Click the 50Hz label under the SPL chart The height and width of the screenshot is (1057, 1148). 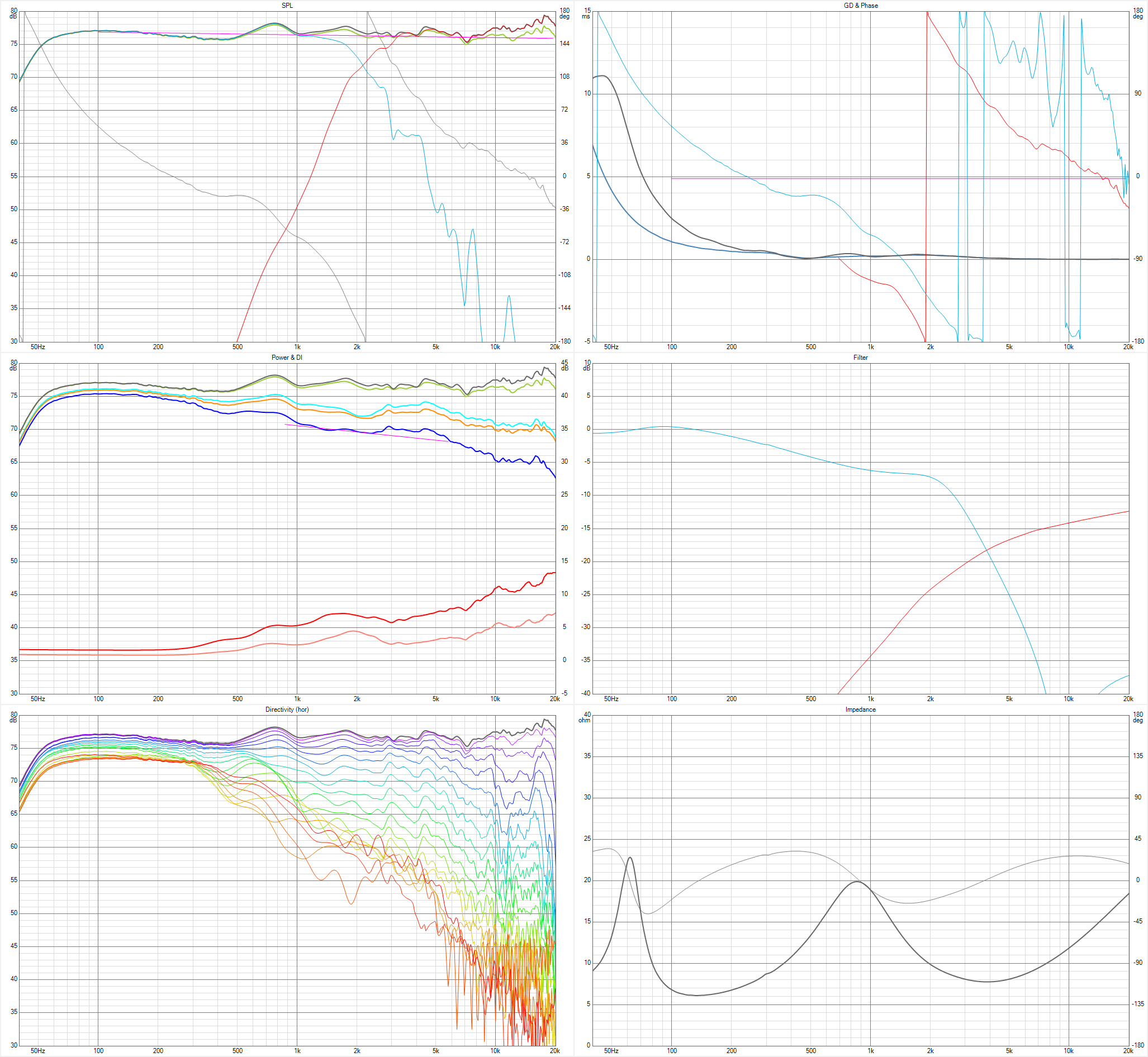tap(38, 347)
